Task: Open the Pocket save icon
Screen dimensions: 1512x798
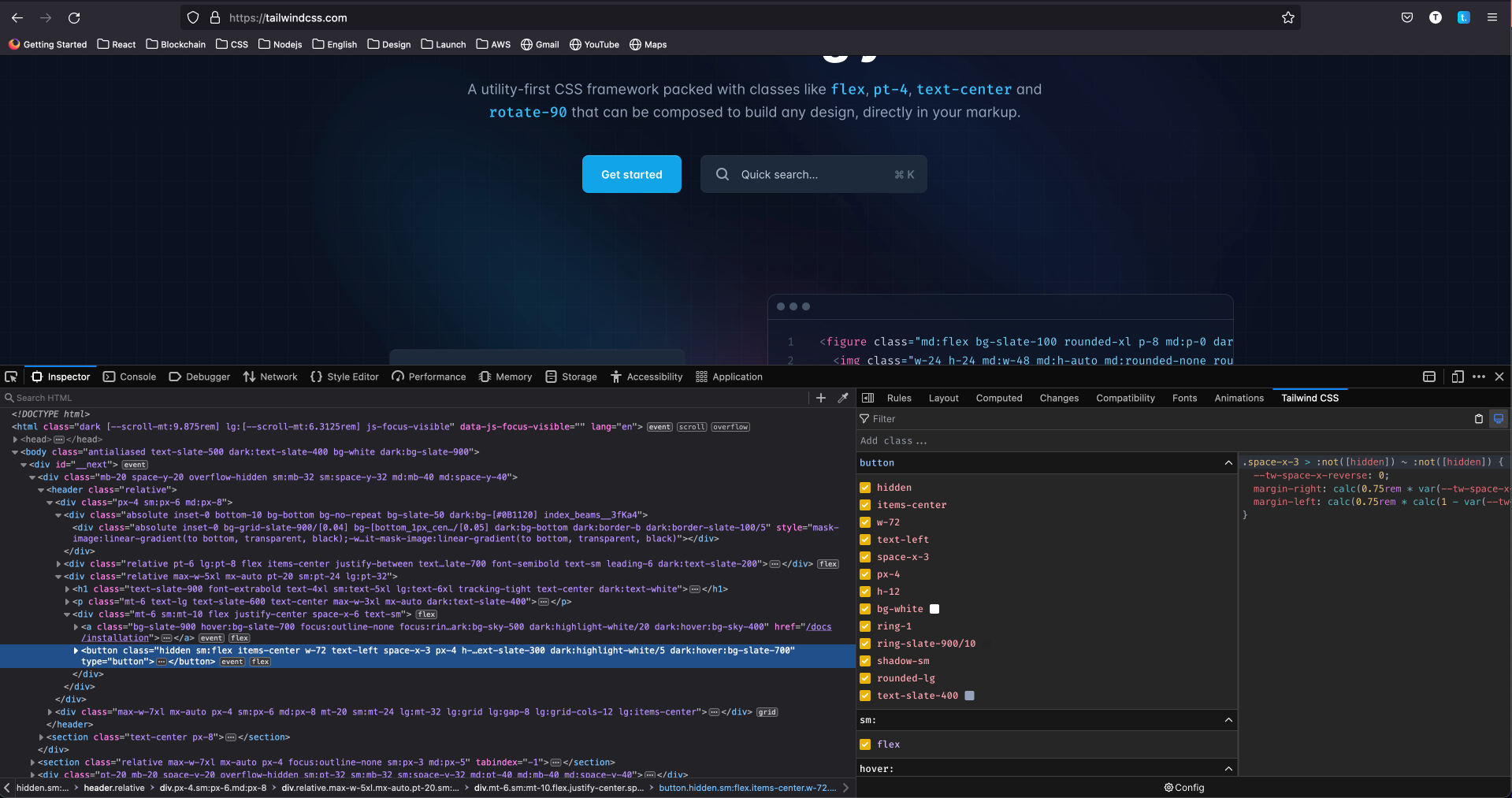Action: (1407, 17)
